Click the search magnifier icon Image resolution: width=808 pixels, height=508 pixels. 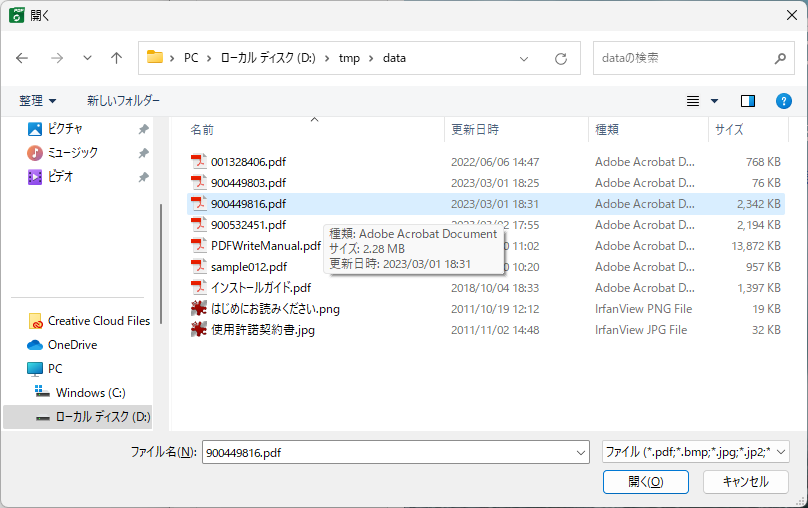coord(781,58)
